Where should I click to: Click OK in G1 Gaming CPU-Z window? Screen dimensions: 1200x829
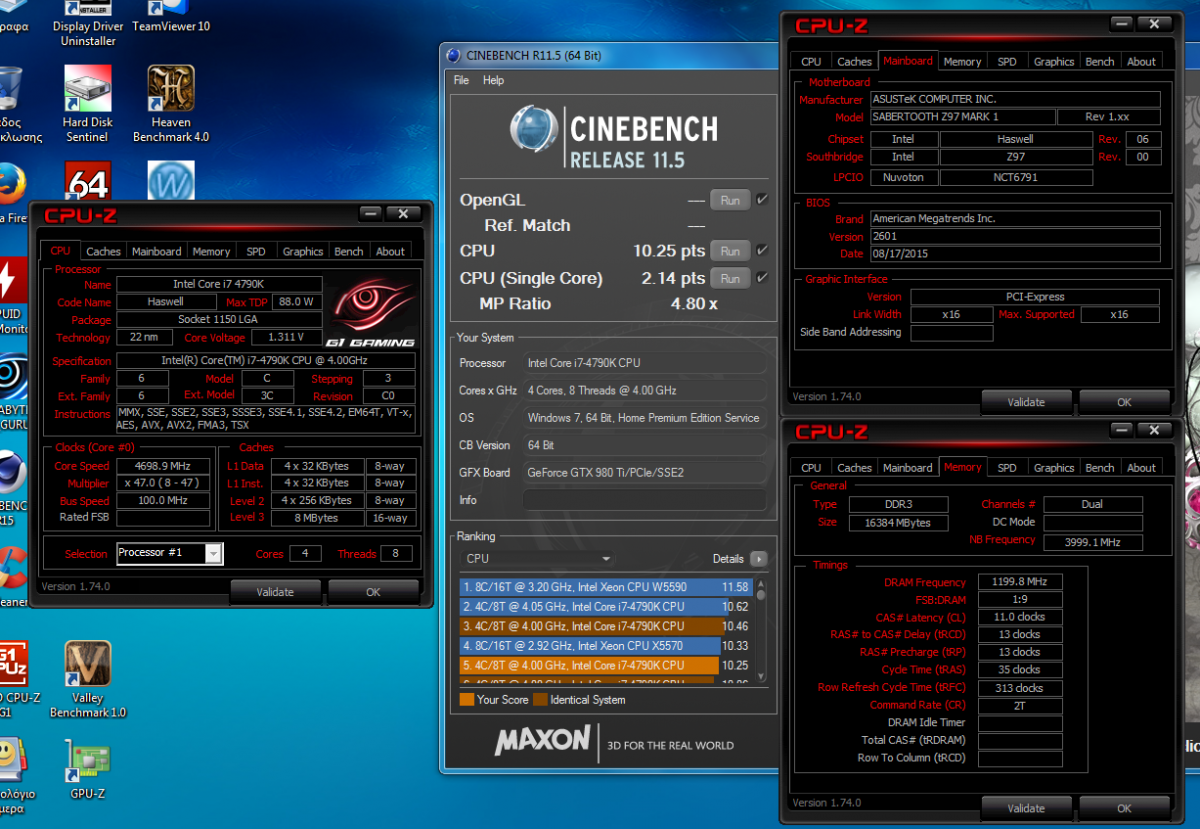[373, 592]
